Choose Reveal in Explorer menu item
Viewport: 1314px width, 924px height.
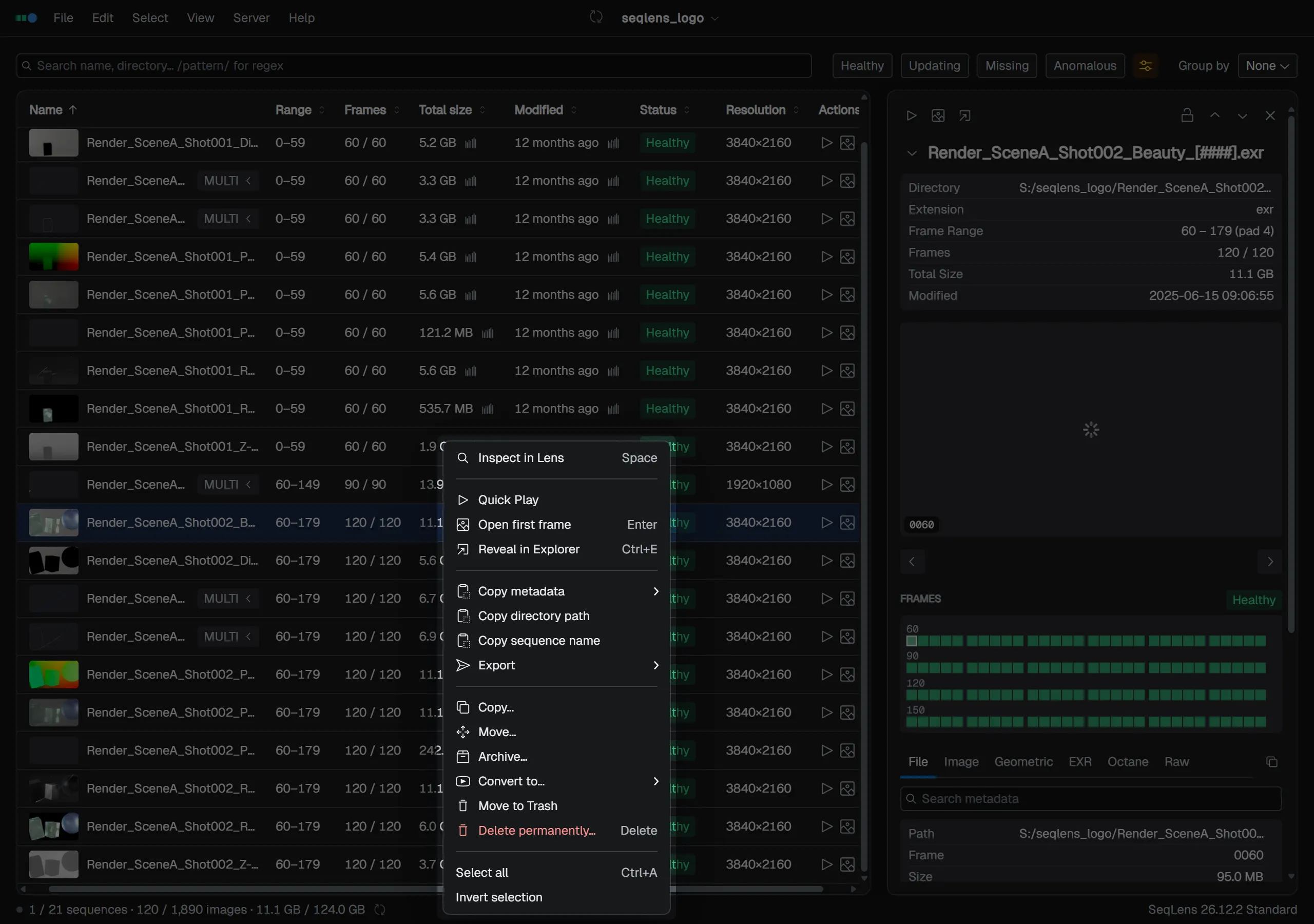coord(556,550)
